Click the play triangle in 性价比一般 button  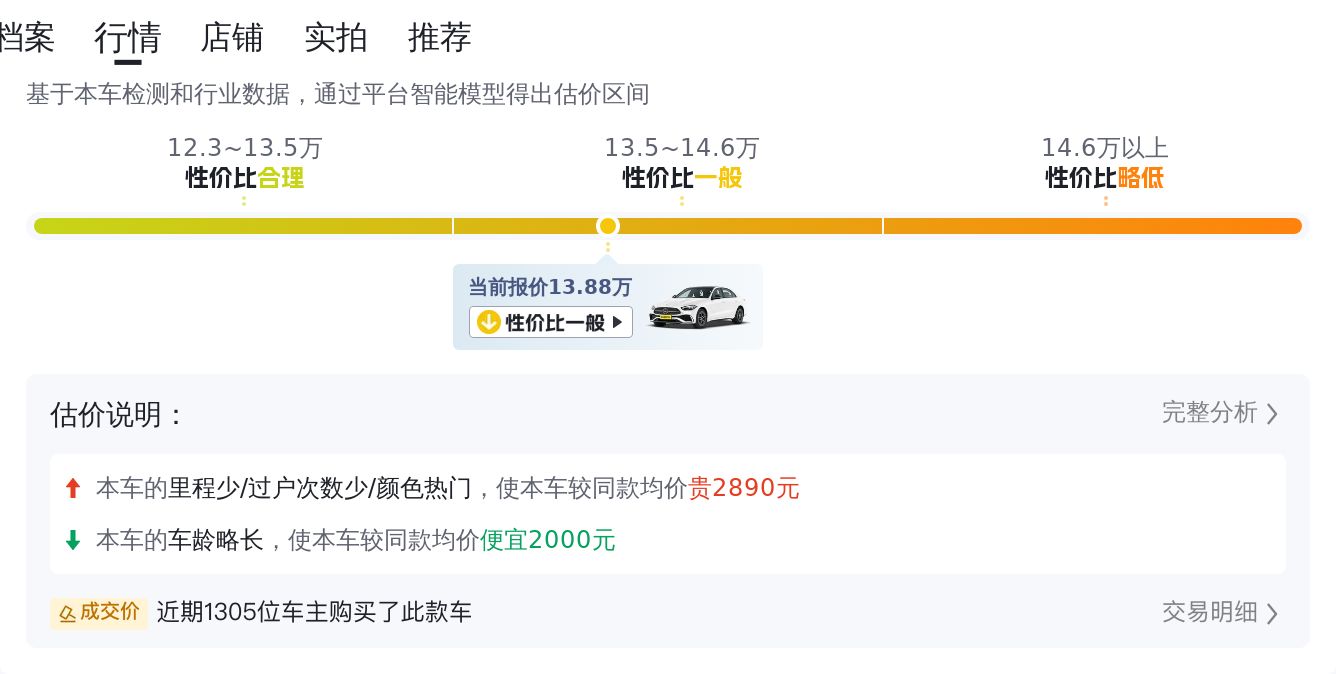click(x=617, y=322)
